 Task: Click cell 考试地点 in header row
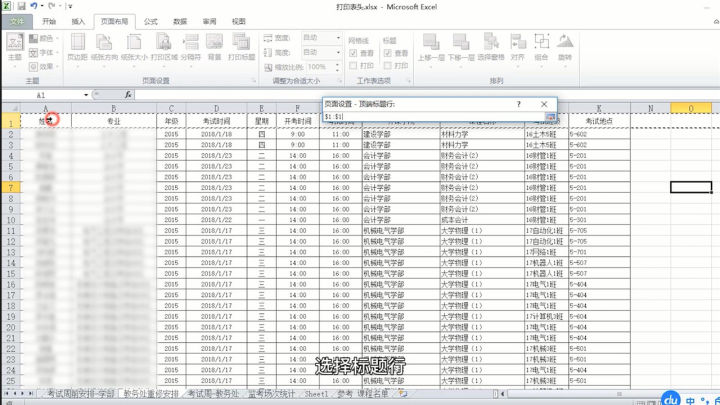(x=599, y=121)
